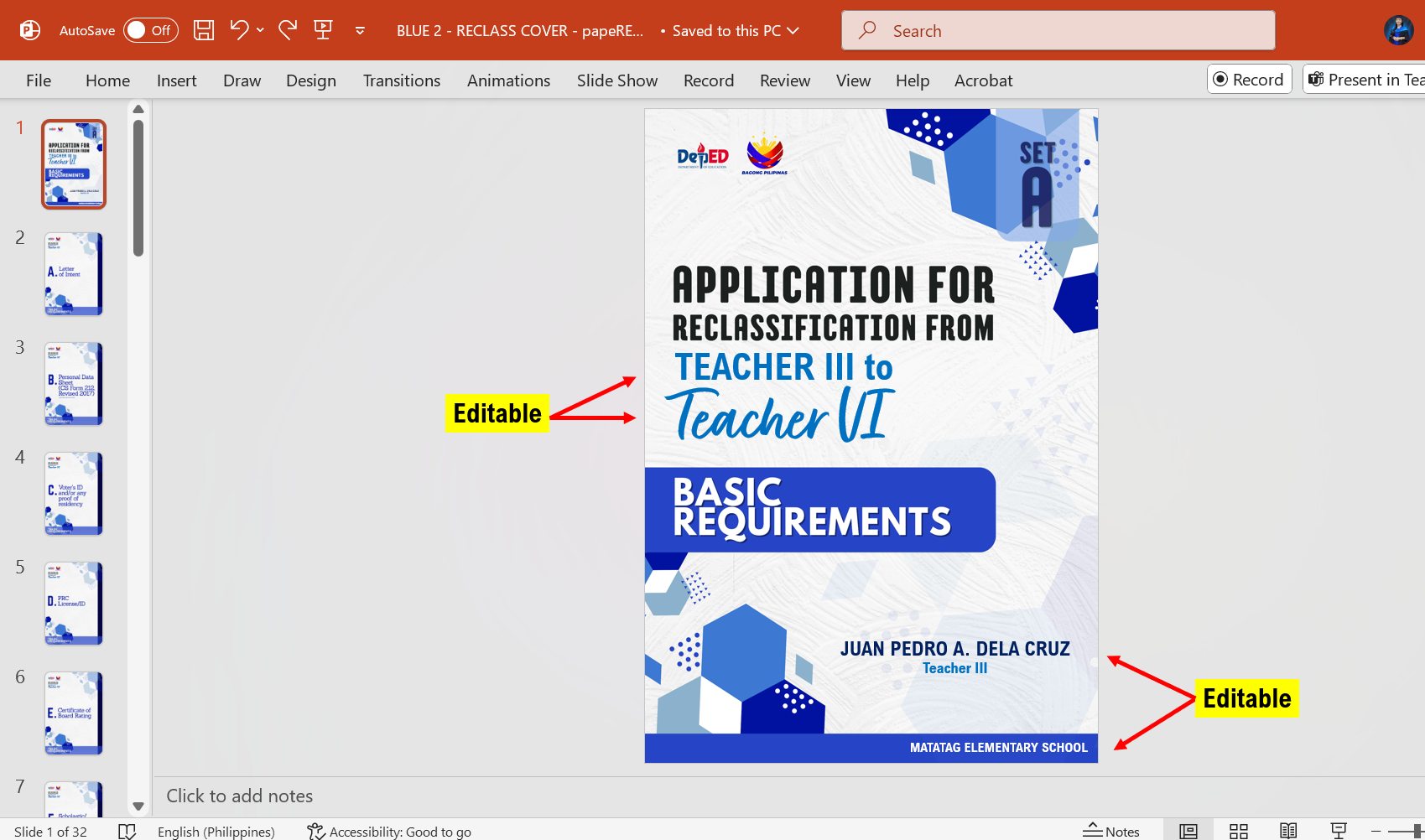Toggle the AutoSave switch

[151, 30]
